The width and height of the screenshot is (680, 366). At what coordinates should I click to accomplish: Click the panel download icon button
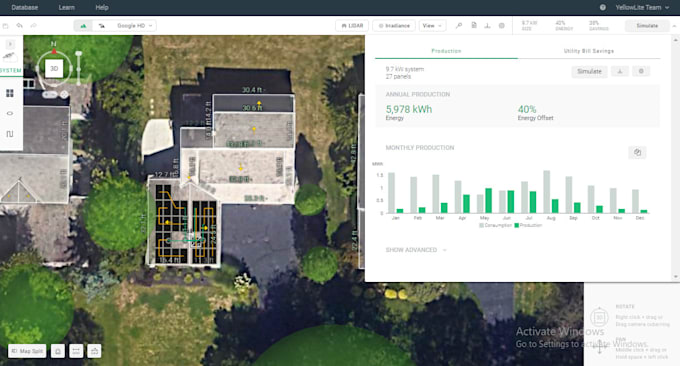(620, 71)
